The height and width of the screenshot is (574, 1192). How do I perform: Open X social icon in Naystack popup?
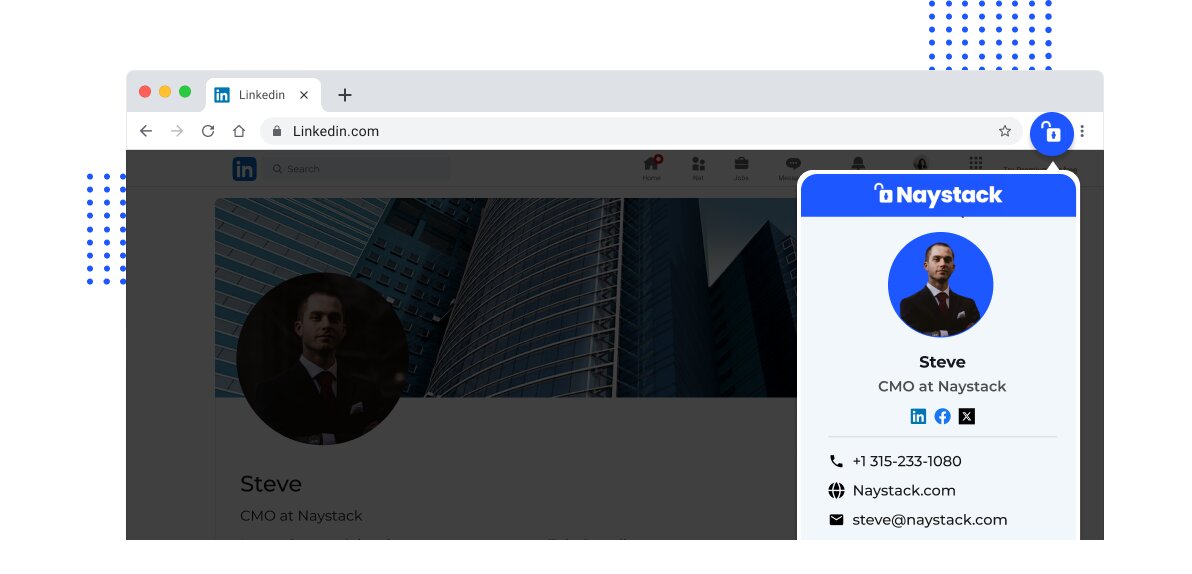click(x=966, y=416)
